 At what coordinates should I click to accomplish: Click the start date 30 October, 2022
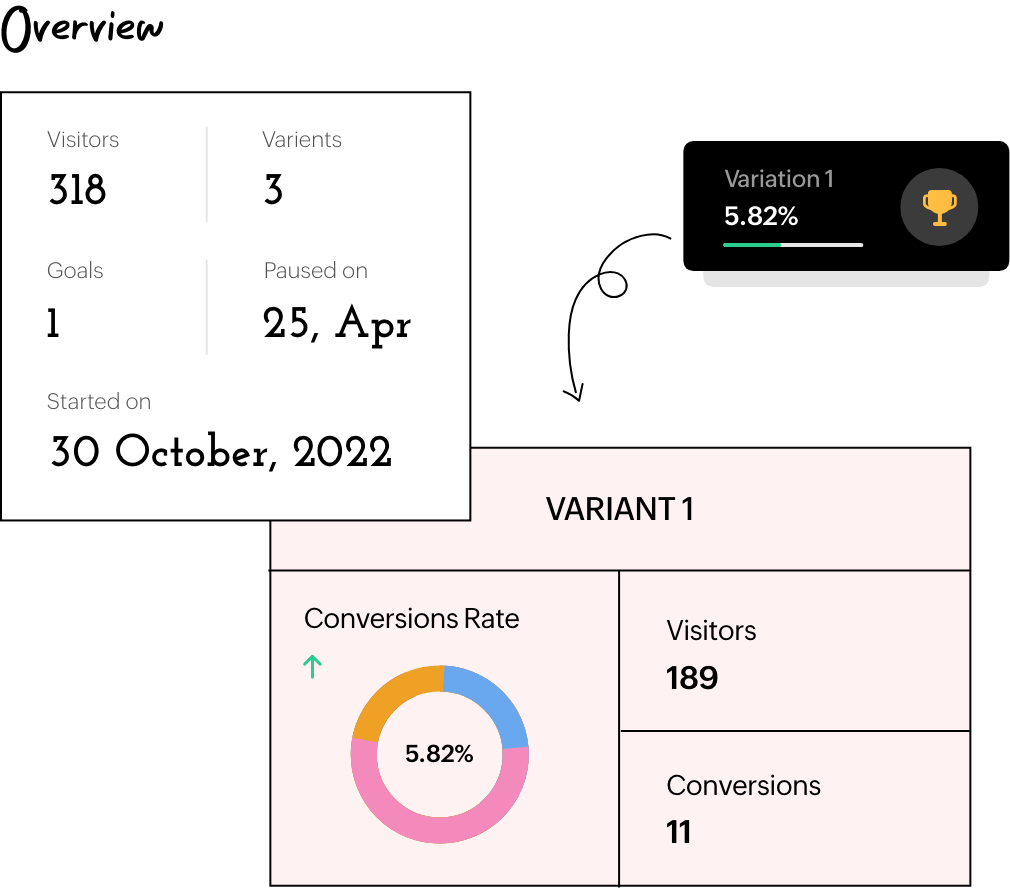(x=221, y=453)
